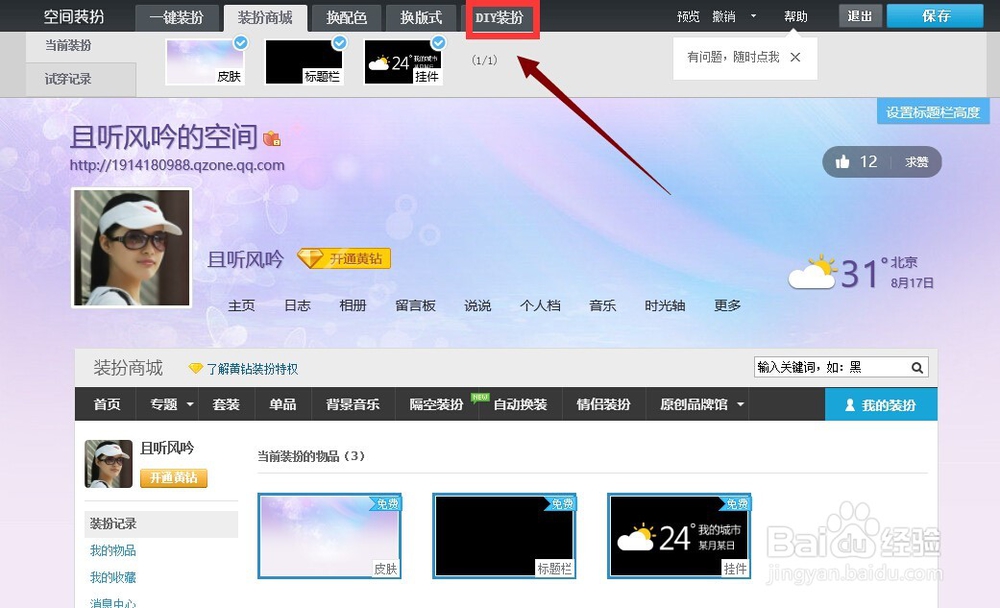
Task: Click the small sidebar avatar photo
Action: pos(108,464)
